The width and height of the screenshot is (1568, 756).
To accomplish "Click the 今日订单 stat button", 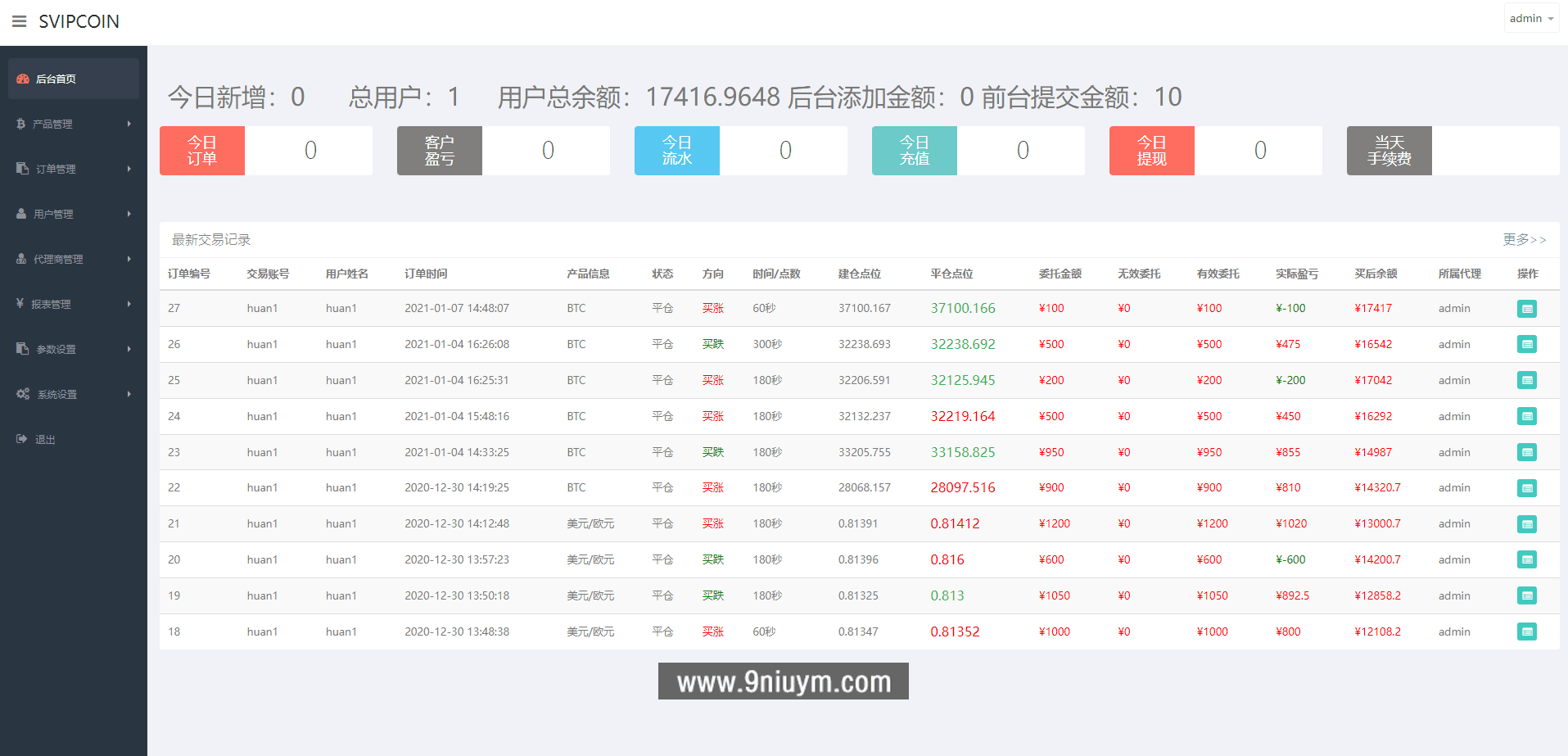I will [x=201, y=151].
